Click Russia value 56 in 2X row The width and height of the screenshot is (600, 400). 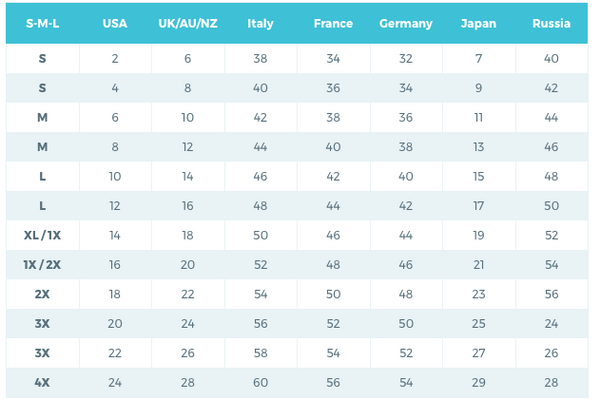[x=551, y=295]
